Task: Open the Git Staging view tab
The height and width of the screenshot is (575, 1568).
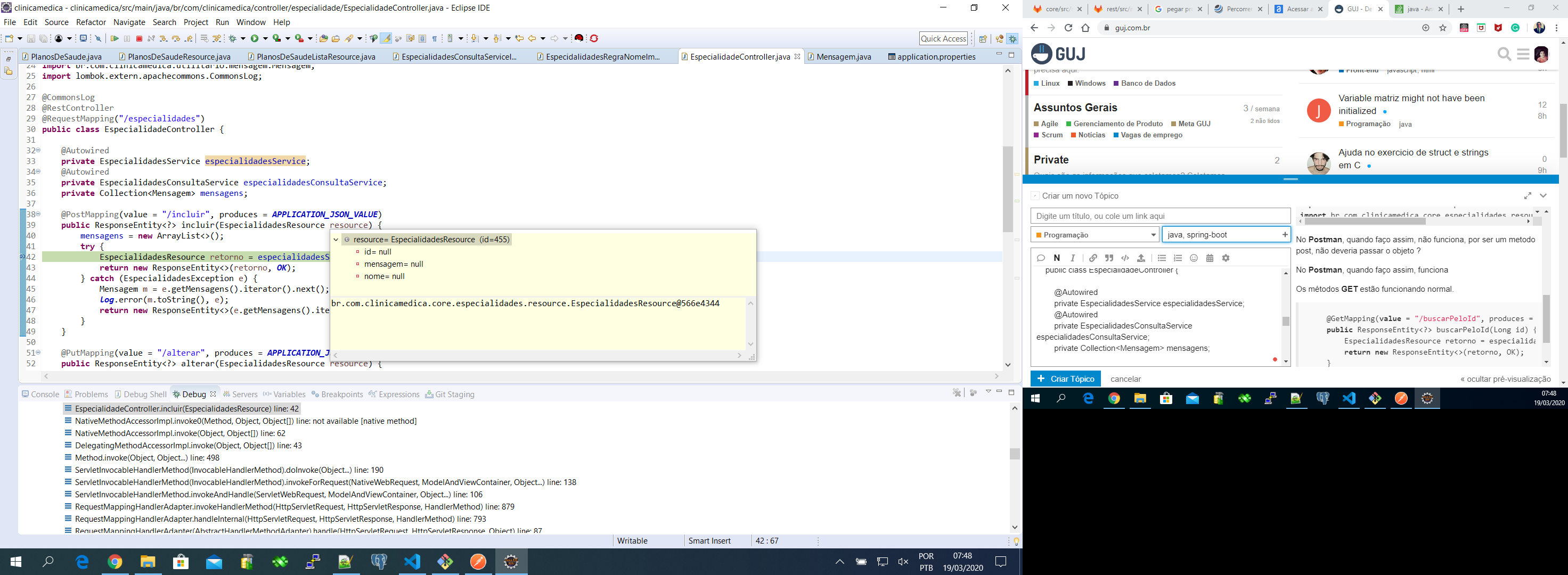Action: click(x=450, y=395)
